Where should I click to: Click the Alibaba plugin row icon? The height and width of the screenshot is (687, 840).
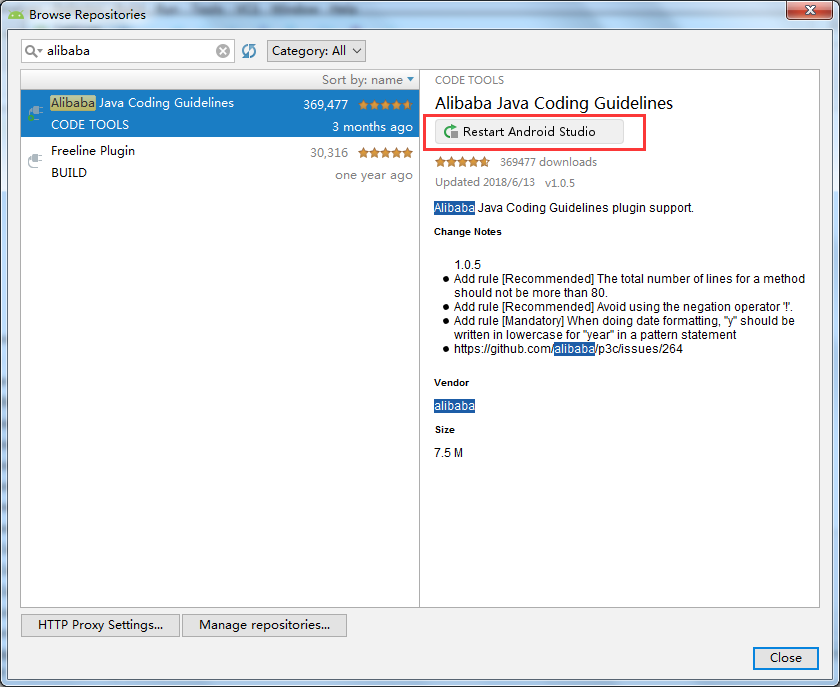coord(35,113)
